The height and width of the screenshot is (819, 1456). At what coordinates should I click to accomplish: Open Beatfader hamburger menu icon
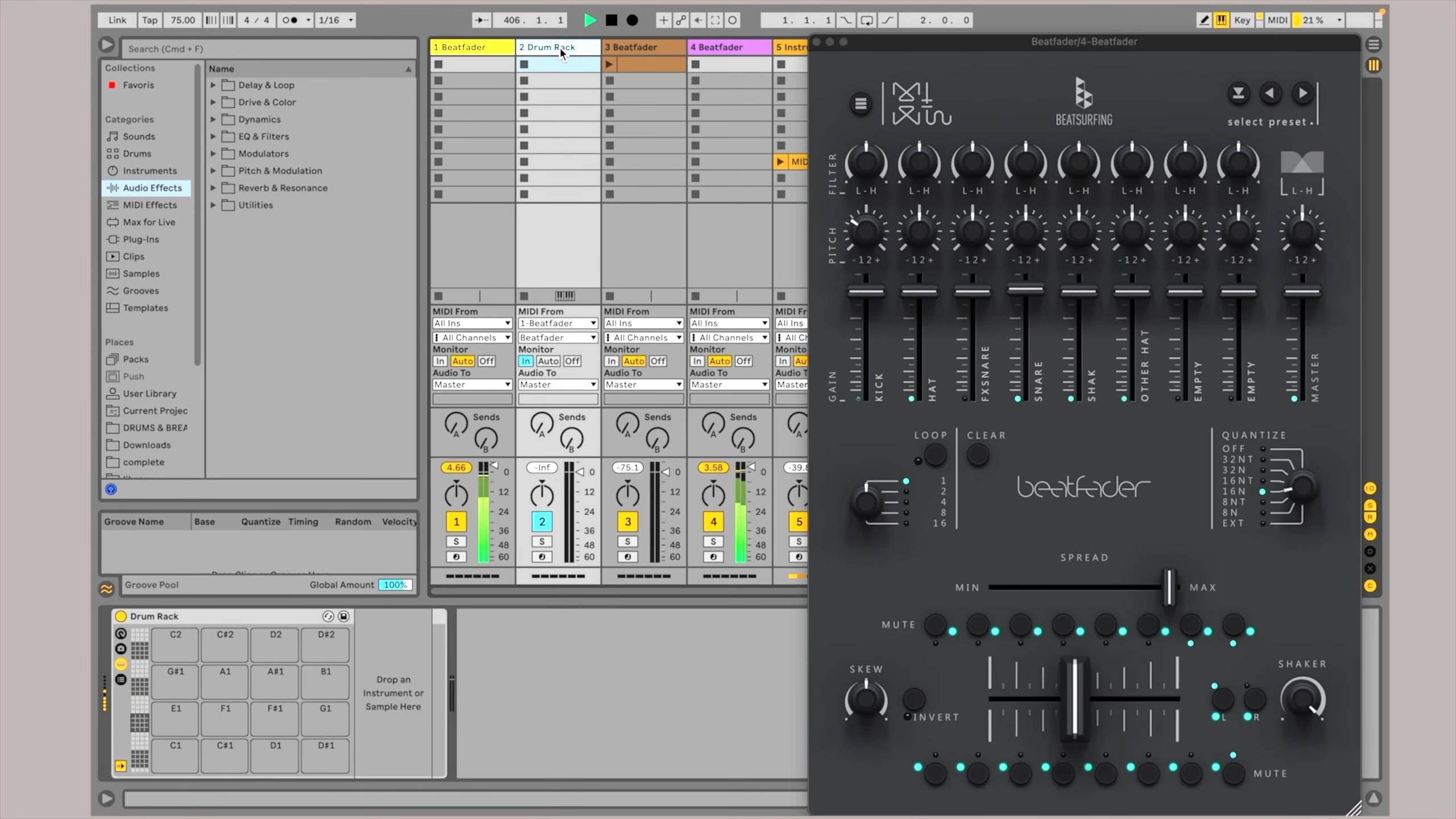coord(861,104)
